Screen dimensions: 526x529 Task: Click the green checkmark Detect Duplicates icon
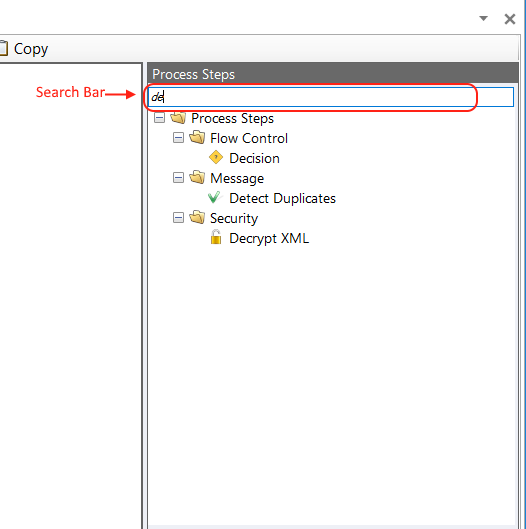coord(214,197)
